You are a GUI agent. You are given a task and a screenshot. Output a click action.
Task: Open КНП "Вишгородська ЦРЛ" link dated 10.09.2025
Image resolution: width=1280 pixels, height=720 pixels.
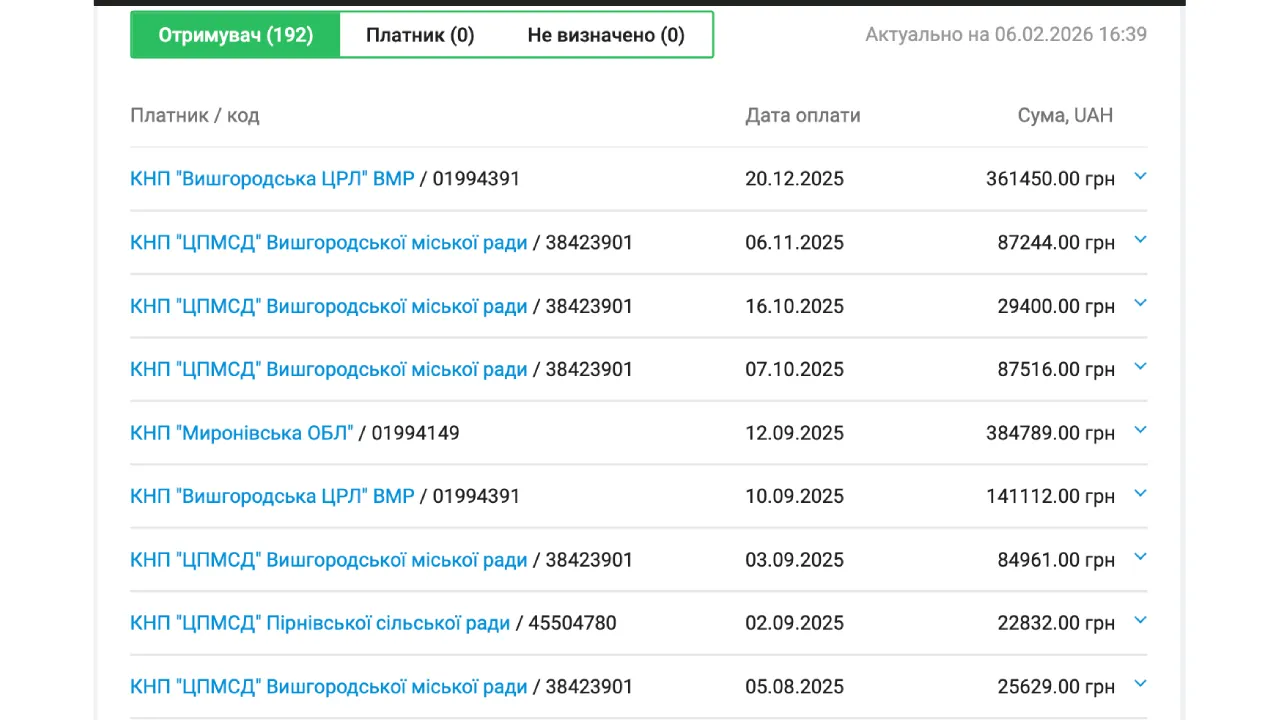click(272, 496)
